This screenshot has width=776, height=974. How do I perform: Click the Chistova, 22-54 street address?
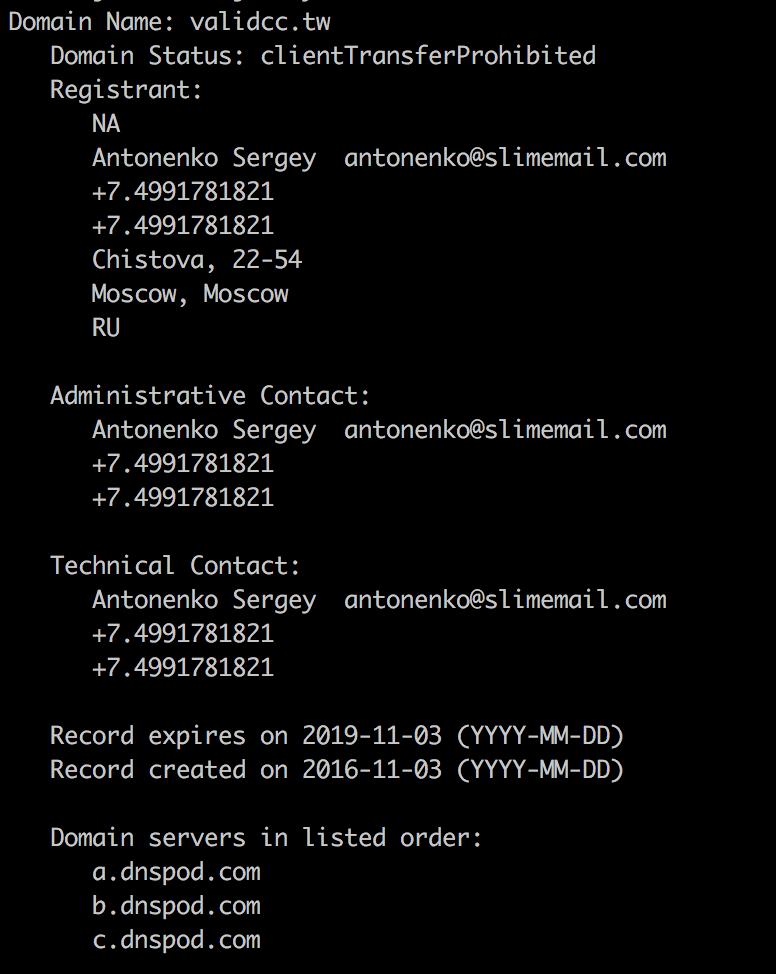pos(197,259)
